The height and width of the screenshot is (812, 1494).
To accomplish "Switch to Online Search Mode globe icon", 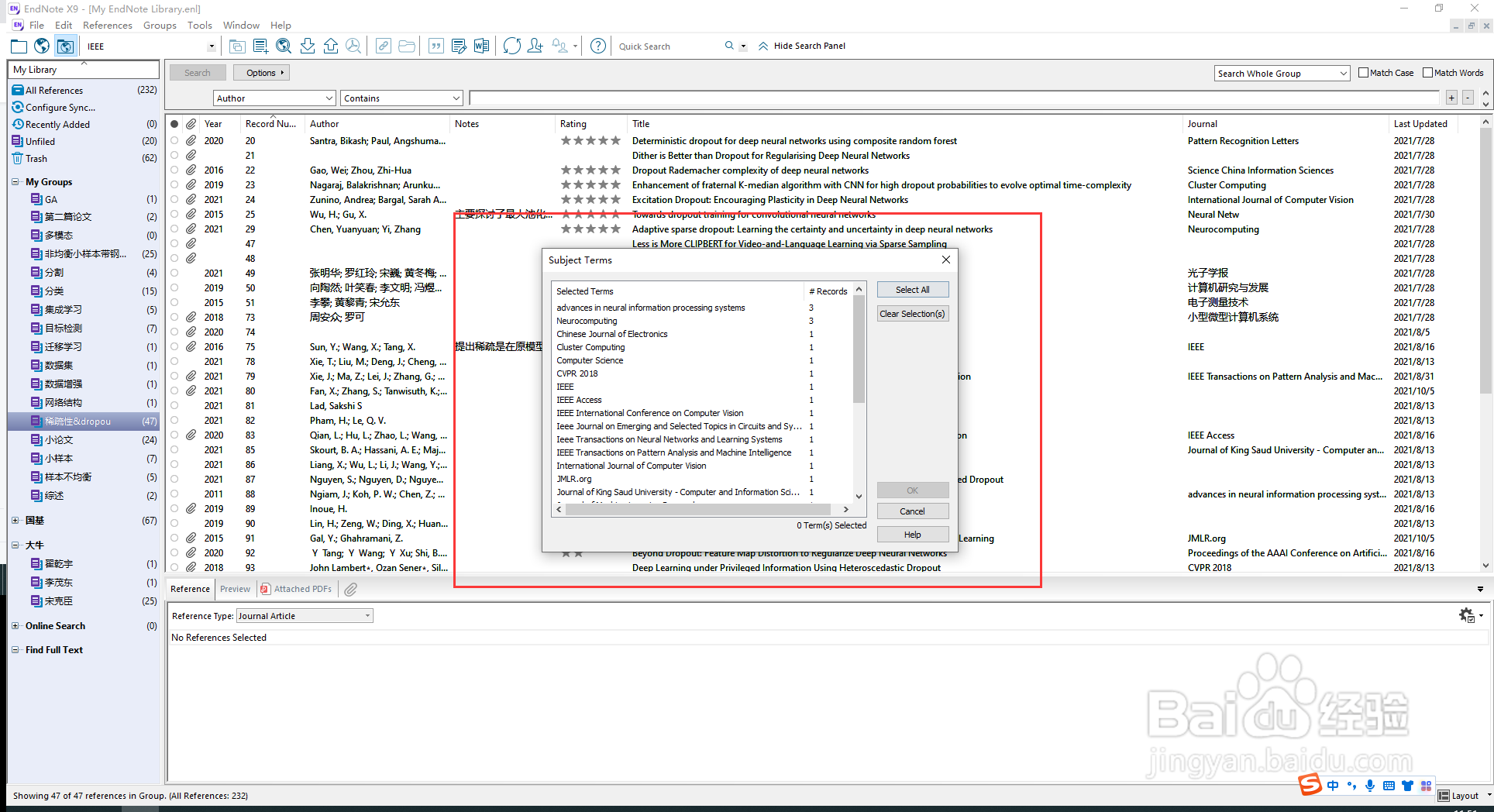I will [x=42, y=46].
